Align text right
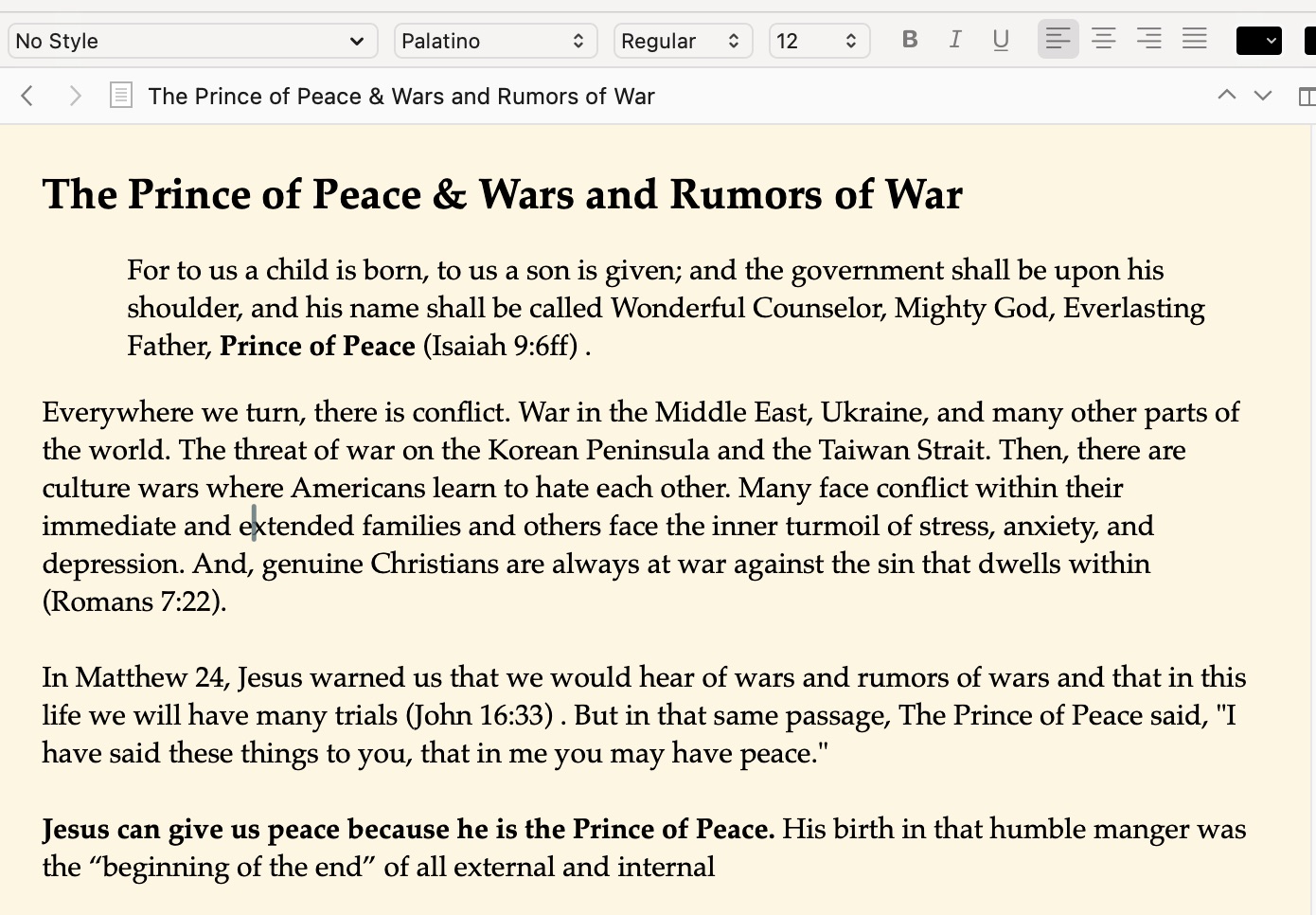Viewport: 1316px width, 915px height. (x=1148, y=40)
